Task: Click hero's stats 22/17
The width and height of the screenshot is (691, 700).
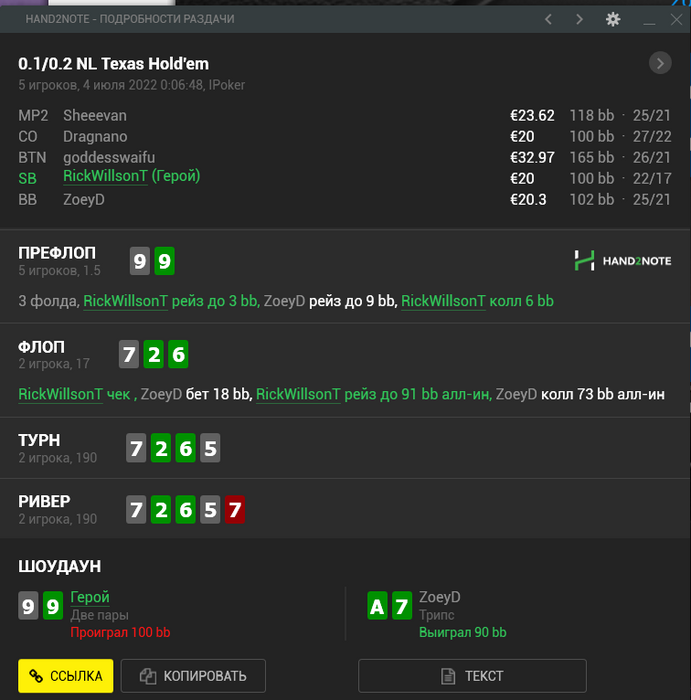Action: tap(652, 179)
